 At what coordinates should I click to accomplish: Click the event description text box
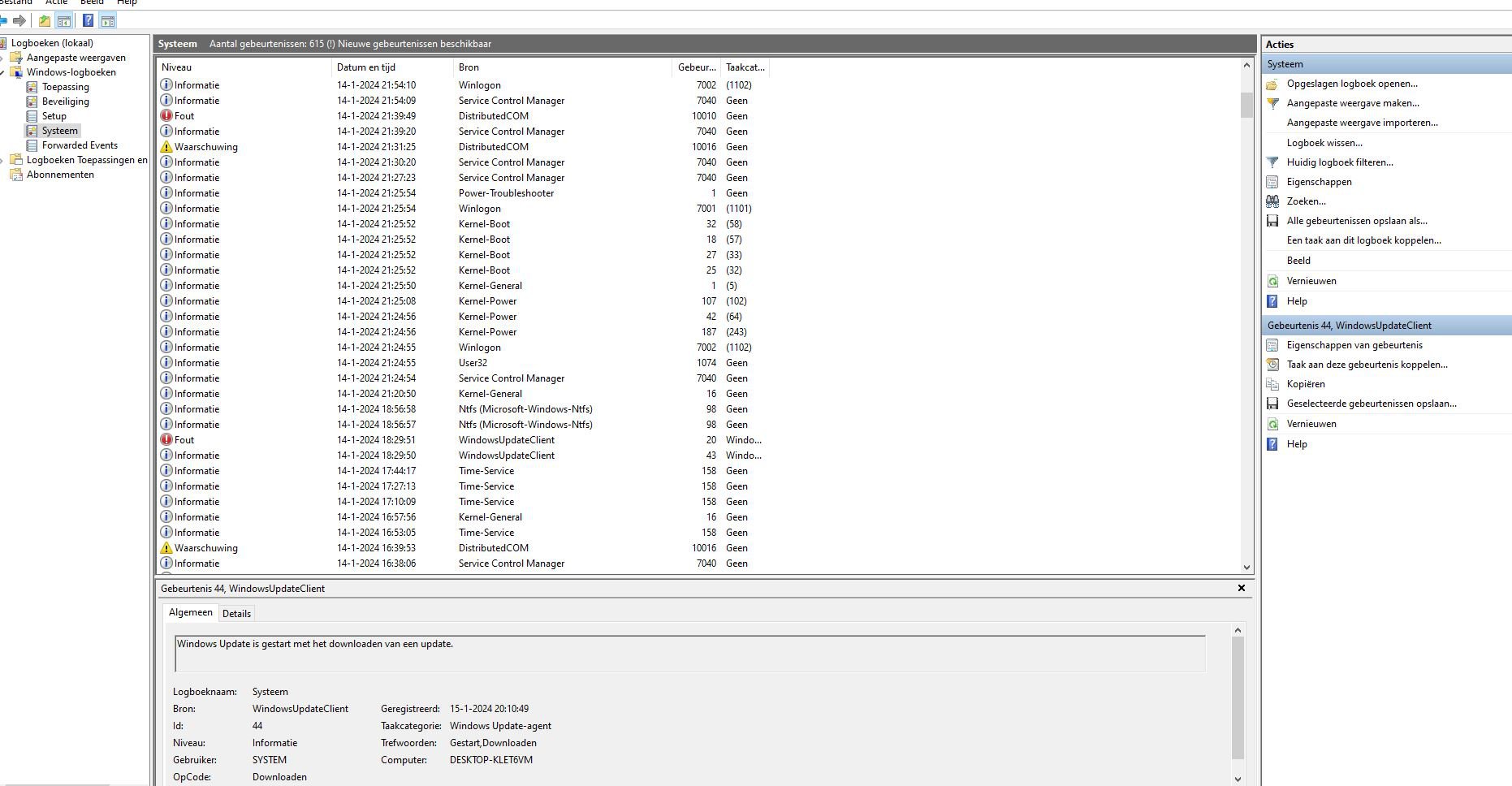tap(690, 654)
